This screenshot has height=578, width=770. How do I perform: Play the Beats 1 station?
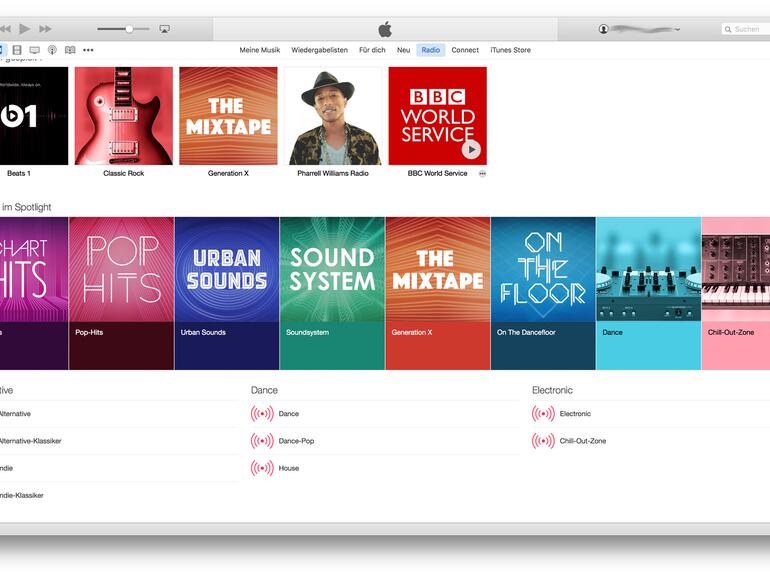pyautogui.click(x=32, y=116)
